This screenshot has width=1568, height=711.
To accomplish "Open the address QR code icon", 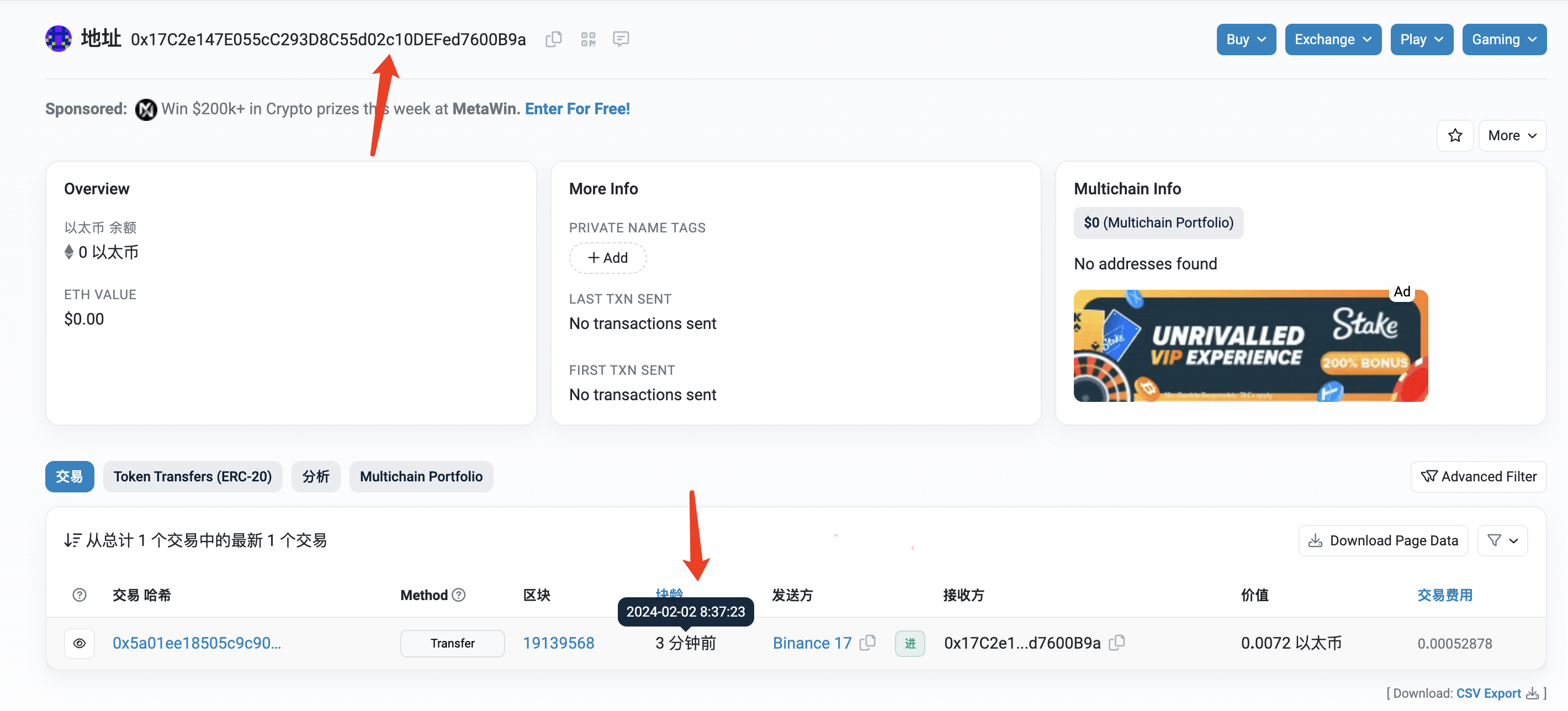I will pos(587,39).
